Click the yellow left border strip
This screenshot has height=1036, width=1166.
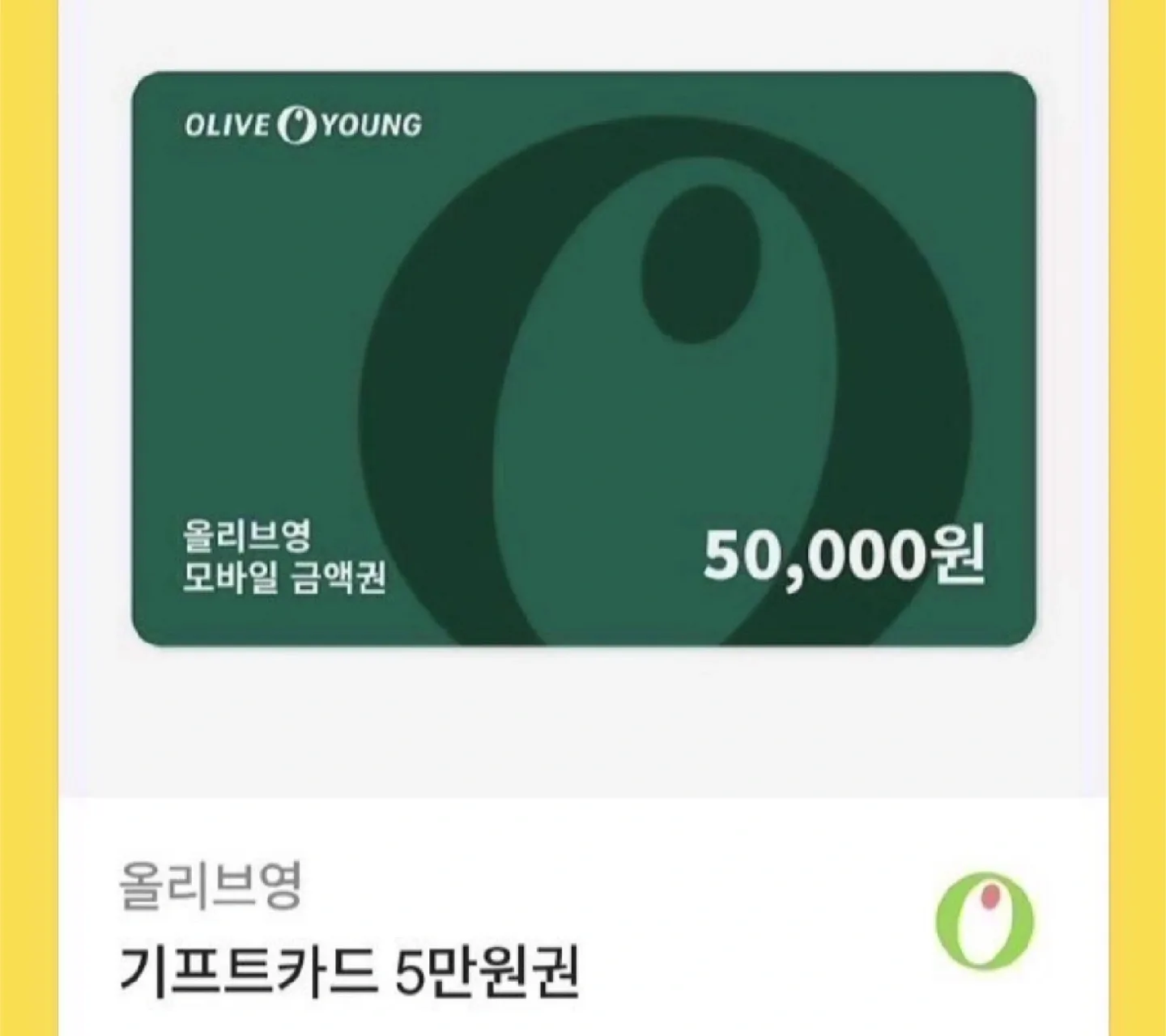[x=29, y=518]
